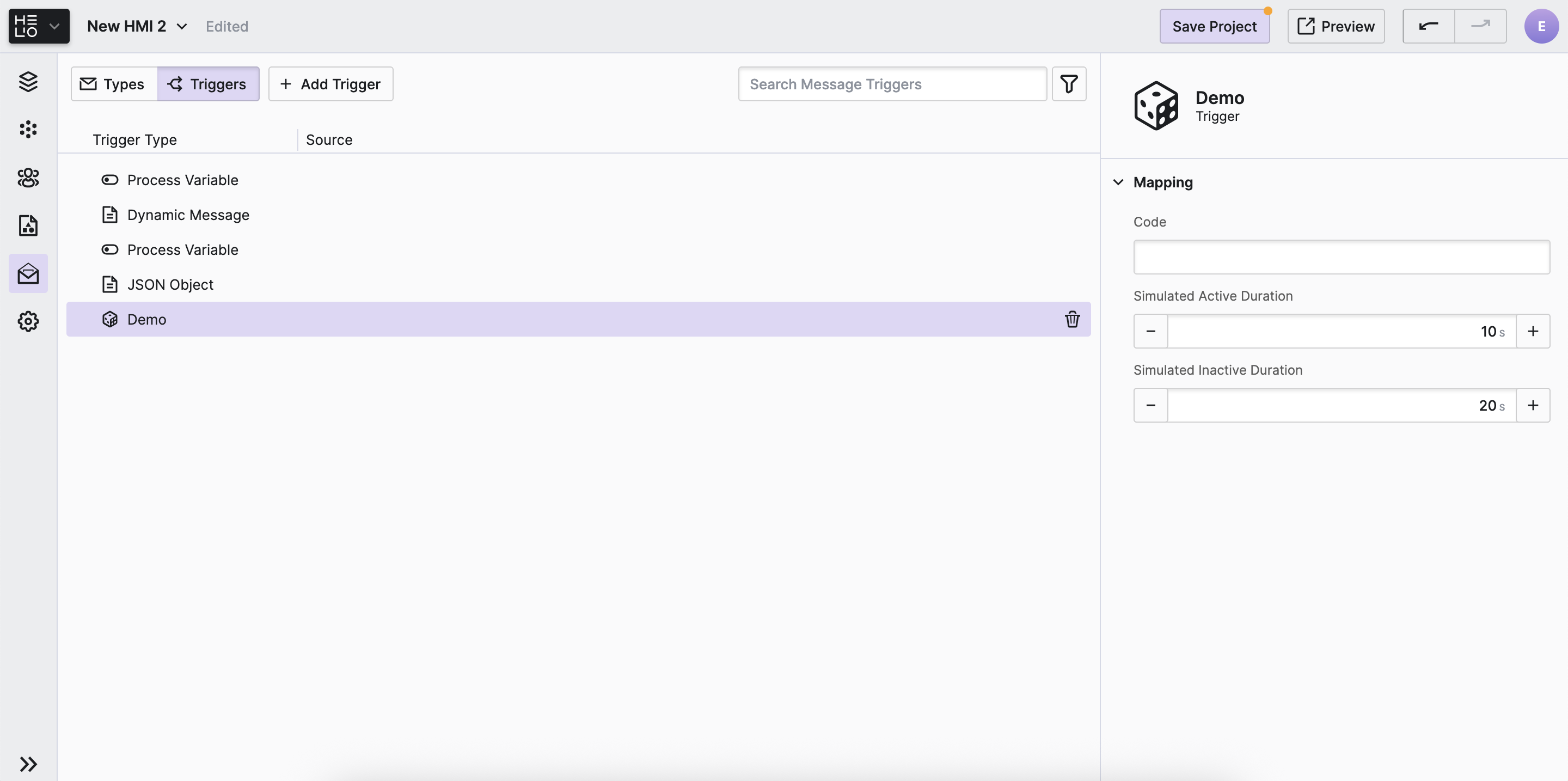Expand the sidebar with the double chevron

(x=28, y=764)
